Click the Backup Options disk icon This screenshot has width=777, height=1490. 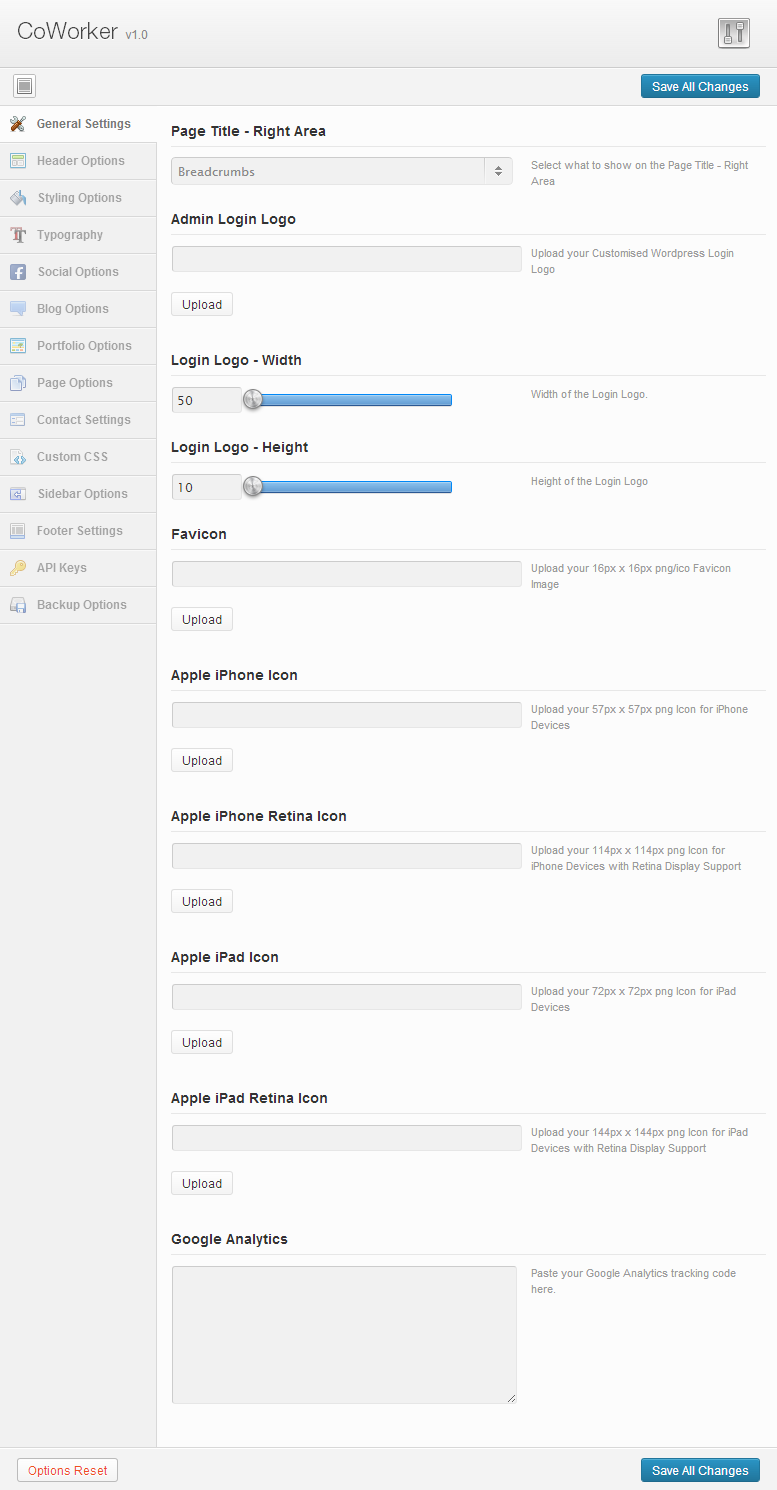pos(18,605)
